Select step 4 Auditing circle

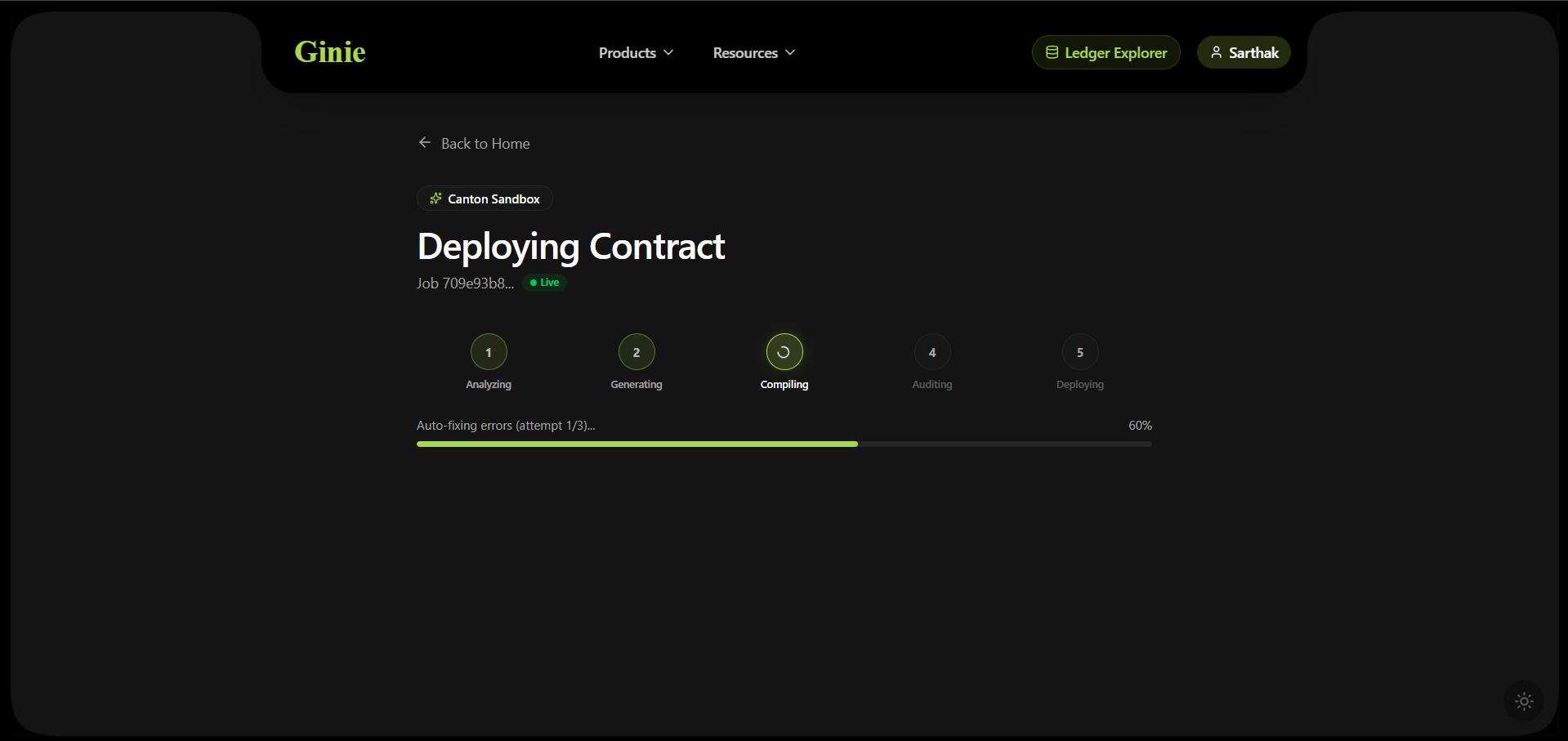tap(932, 352)
